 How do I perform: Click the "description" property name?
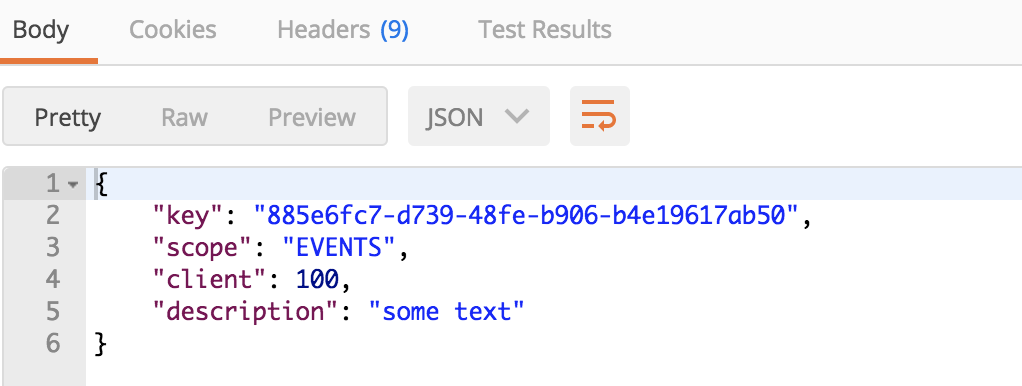point(238,312)
